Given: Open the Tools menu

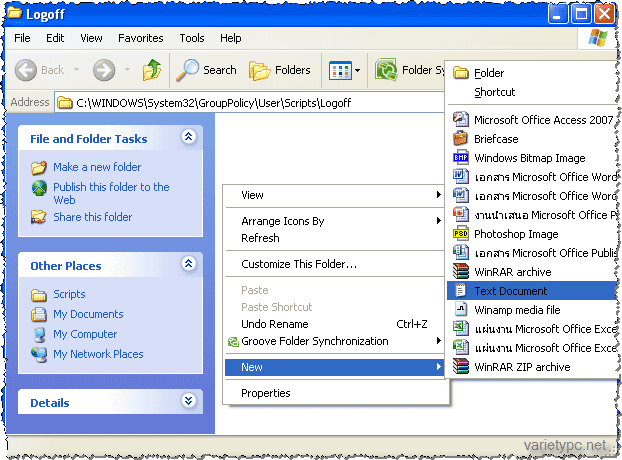Looking at the screenshot, I should point(192,38).
